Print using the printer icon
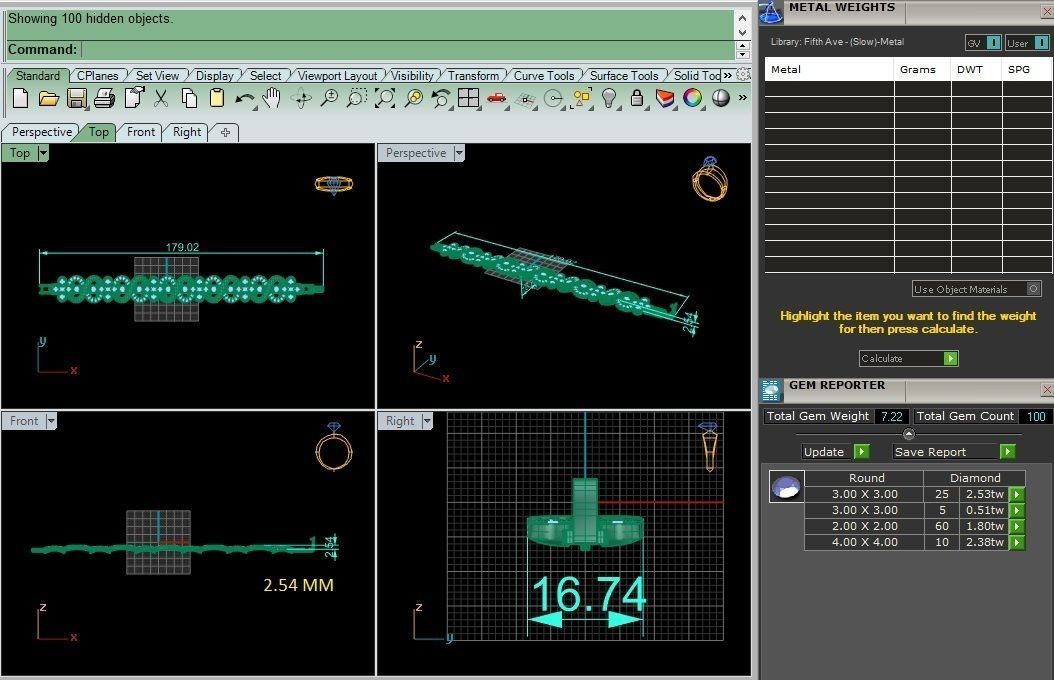The image size is (1054, 680). pyautogui.click(x=104, y=99)
